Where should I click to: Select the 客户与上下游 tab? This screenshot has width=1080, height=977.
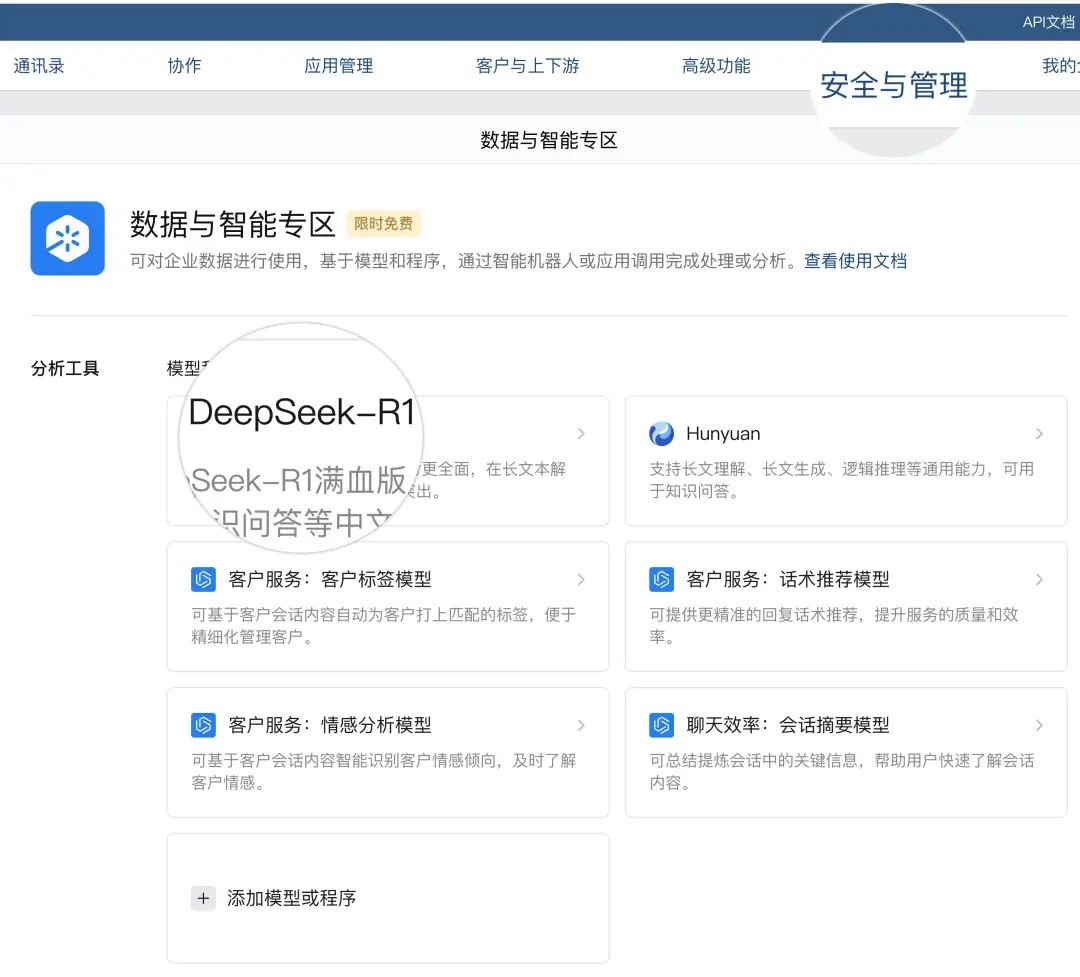tap(528, 65)
